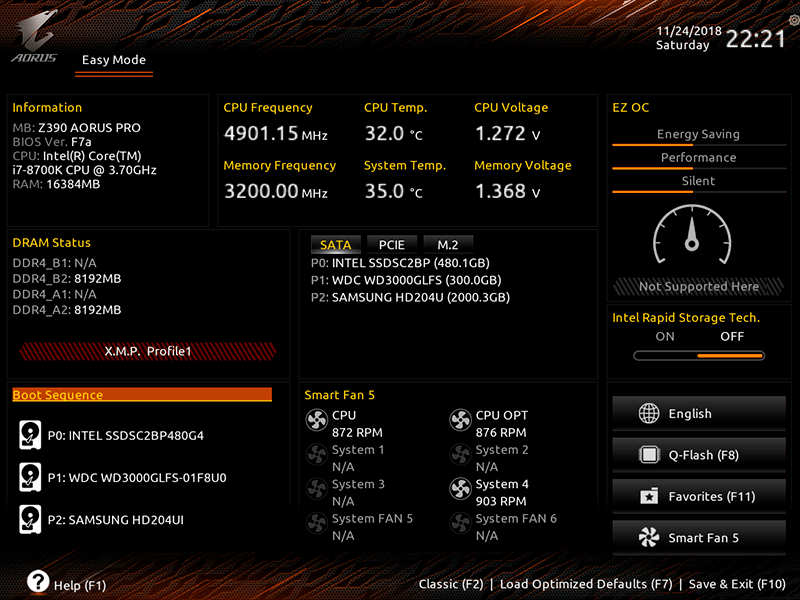Click the P0 INTEL SSD drive icon
The width and height of the screenshot is (800, 600).
[x=30, y=435]
